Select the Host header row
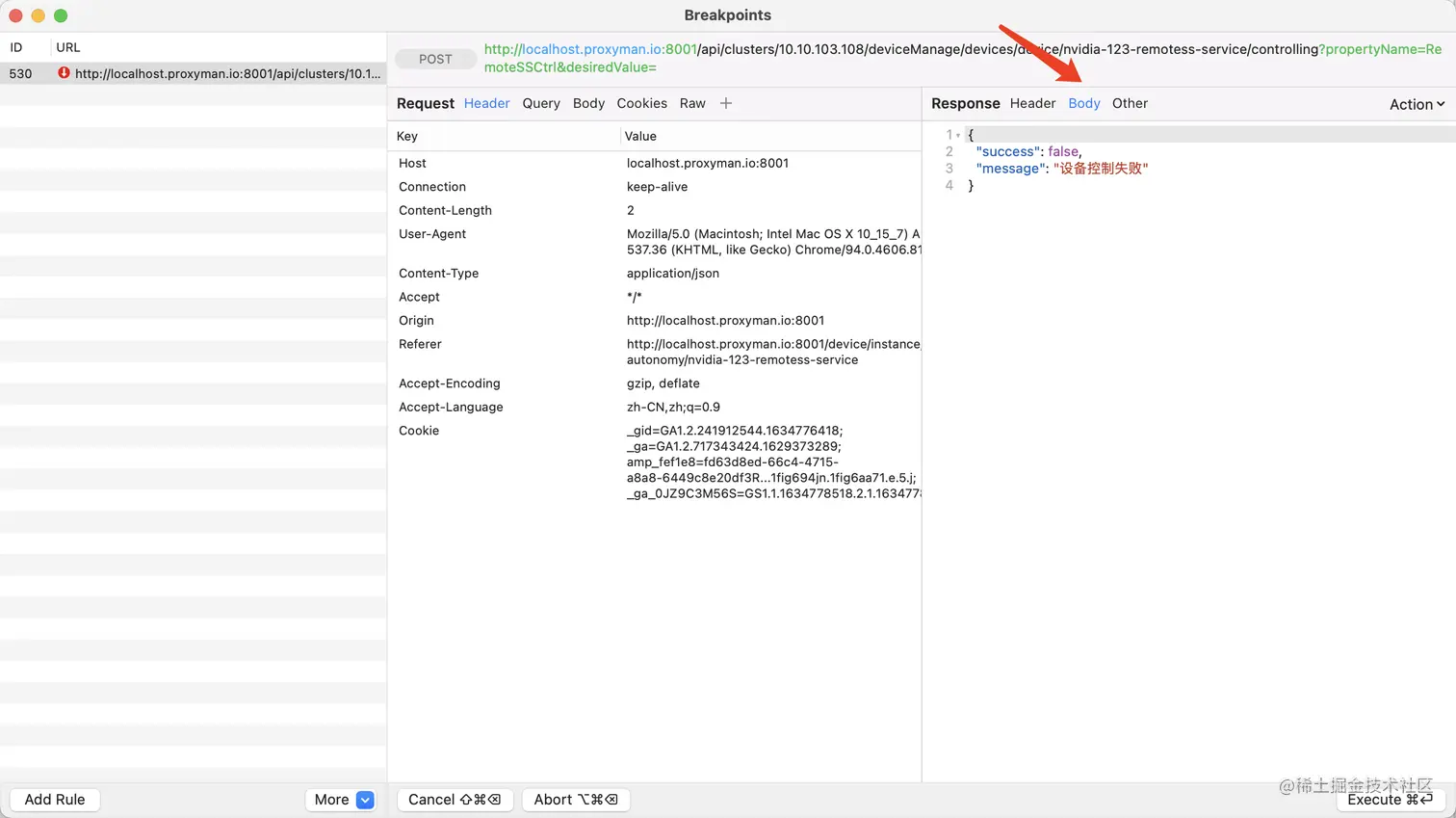Screen dimensions: 1456x818 655,163
